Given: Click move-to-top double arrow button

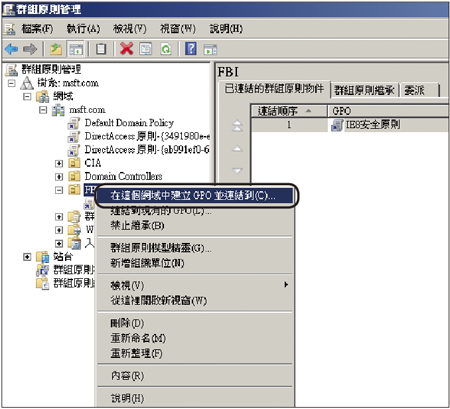Looking at the screenshot, I should click(x=237, y=126).
